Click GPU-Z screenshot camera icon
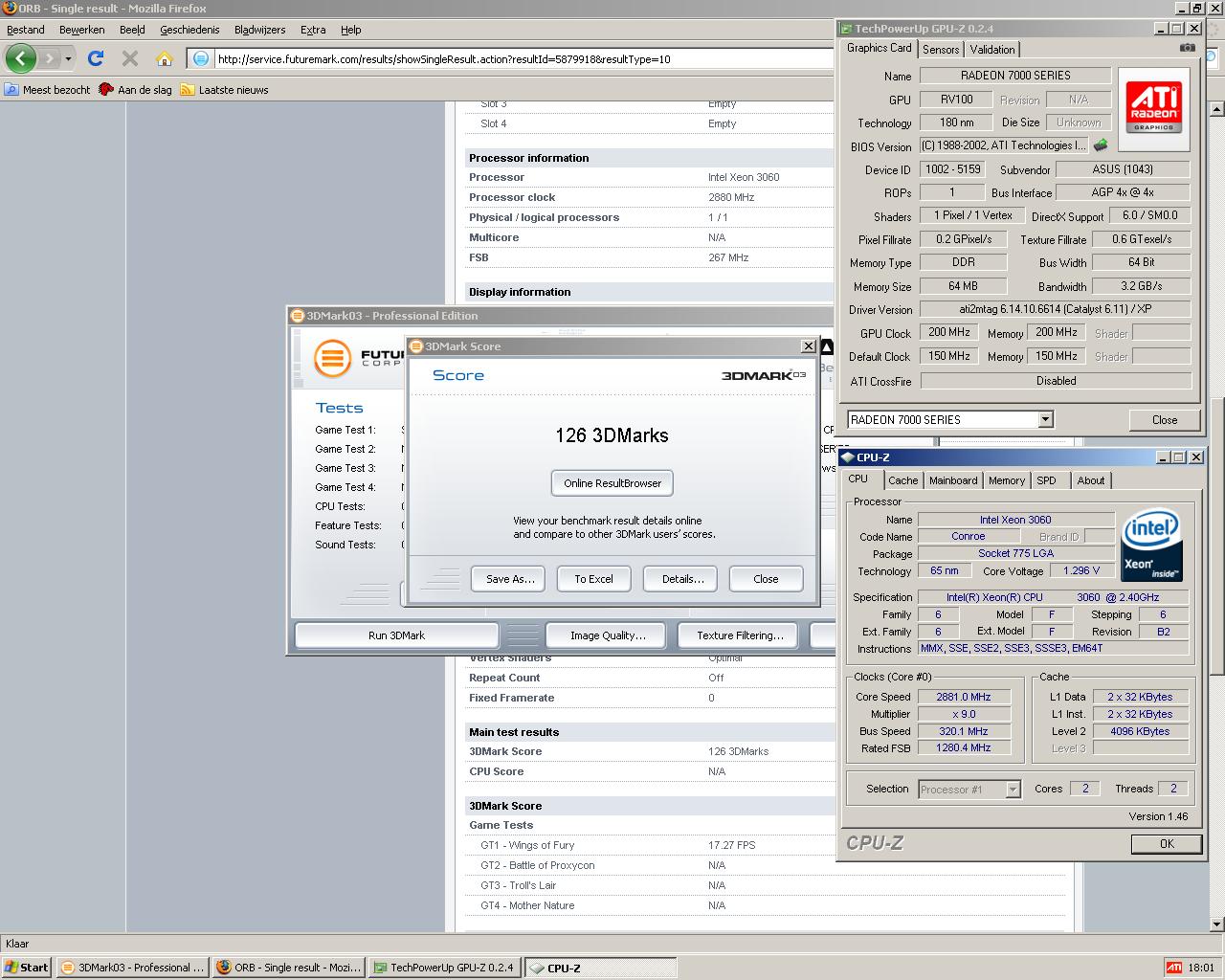The width and height of the screenshot is (1225, 980). 1187,48
